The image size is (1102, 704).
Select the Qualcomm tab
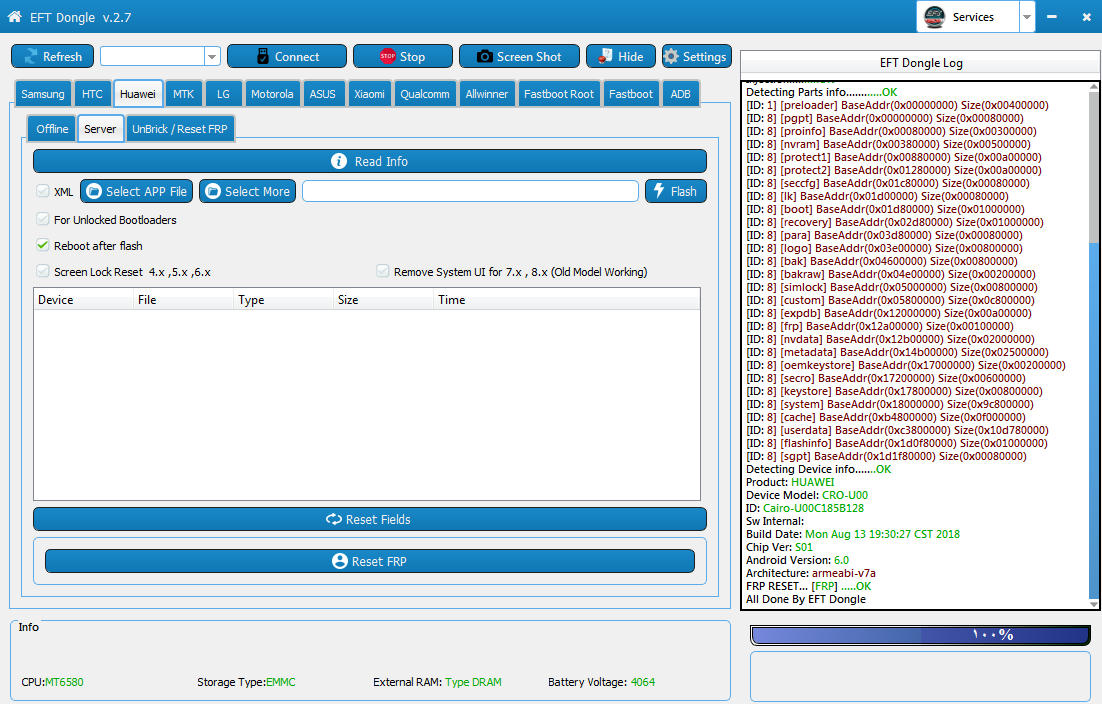point(425,94)
